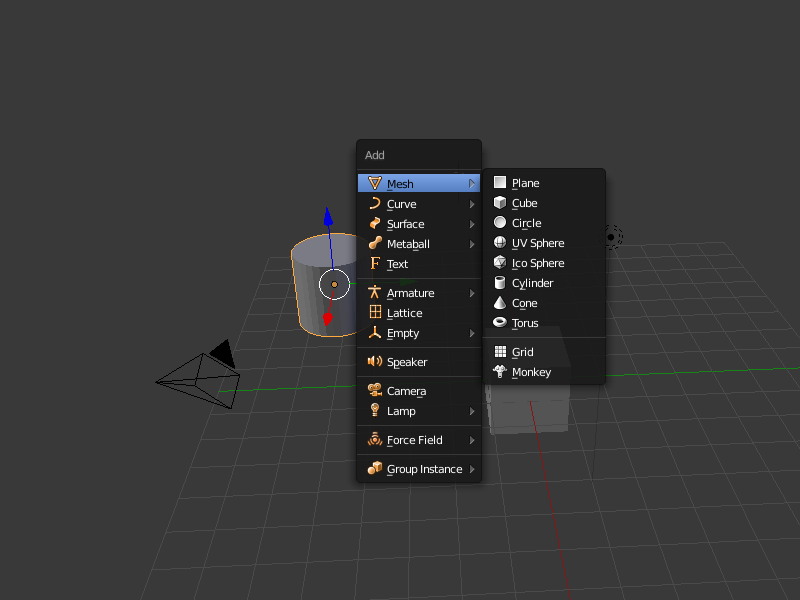Click the Torus ring icon

[x=500, y=322]
